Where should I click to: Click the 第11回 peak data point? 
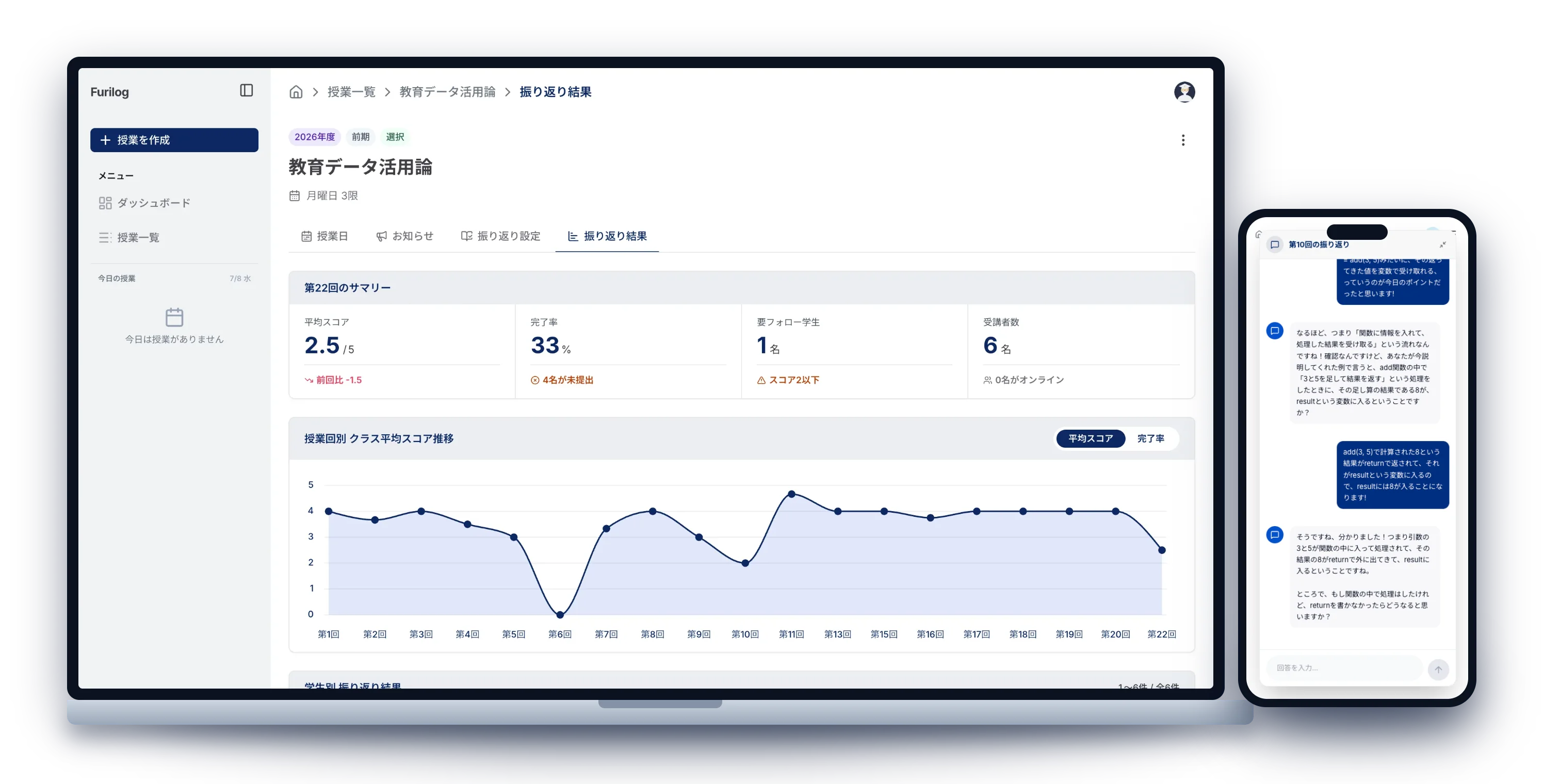tap(791, 495)
